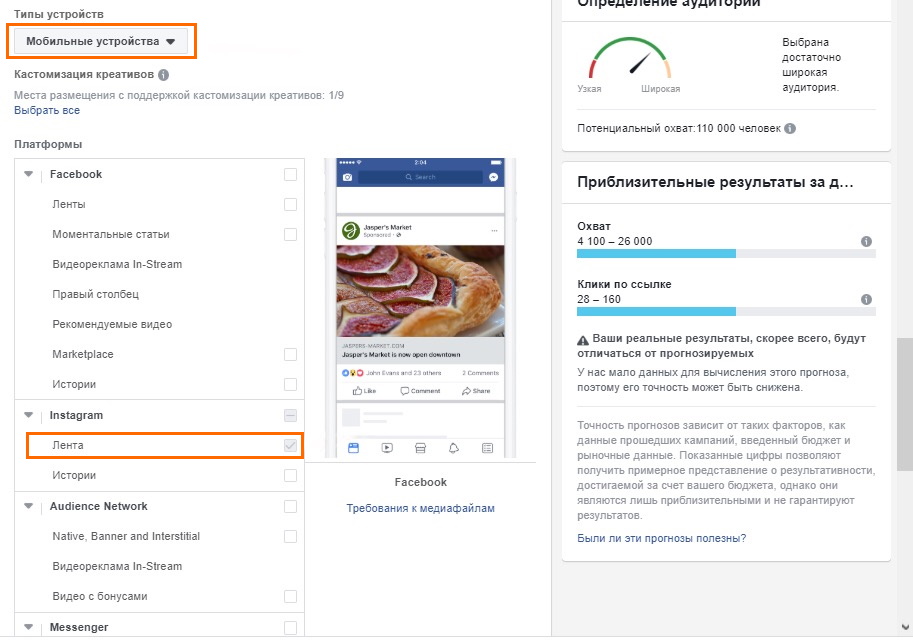Open the Требования к медиафайлам link
This screenshot has width=913, height=644.
[x=420, y=508]
